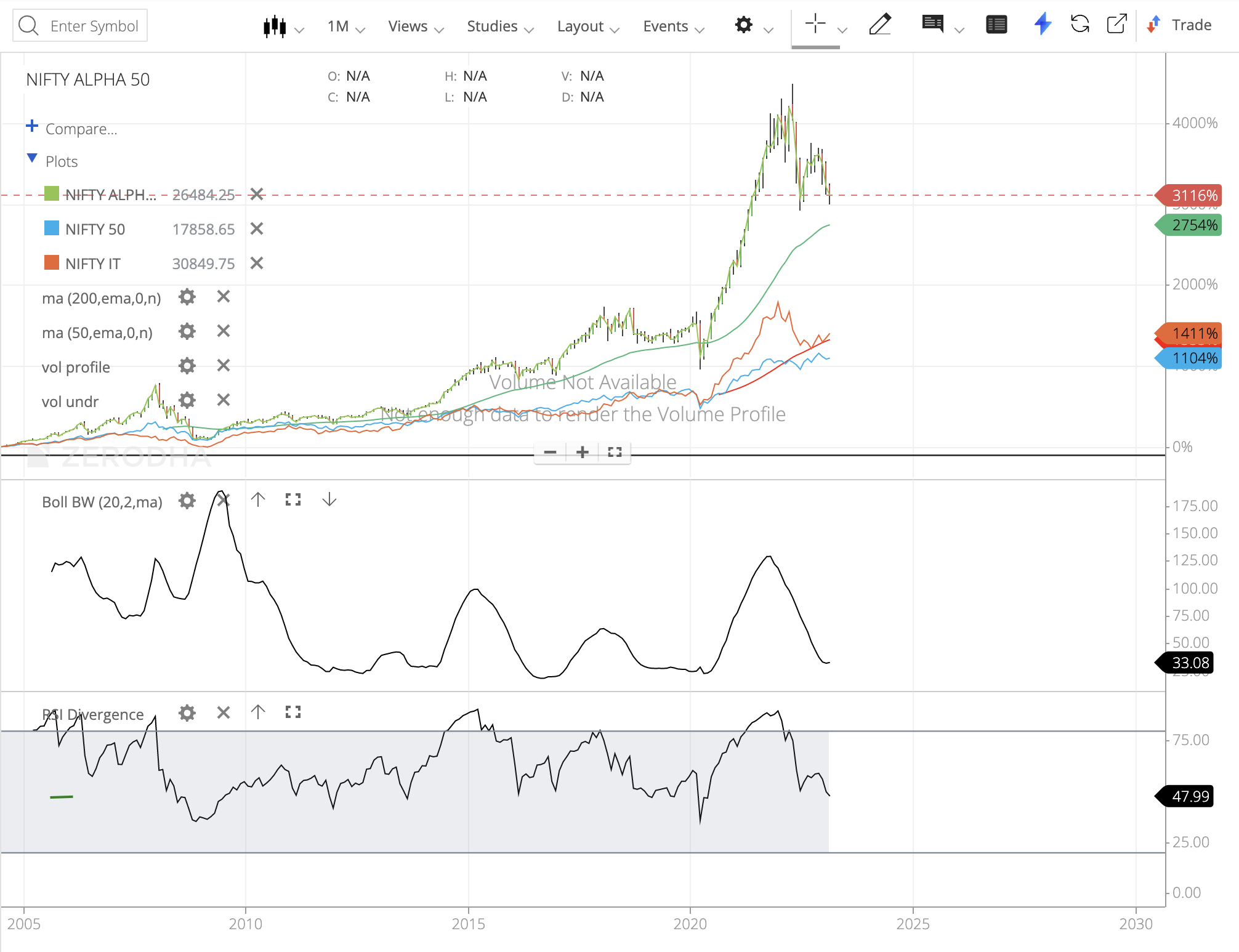
Task: Toggle the crosshair tool
Action: 815,24
